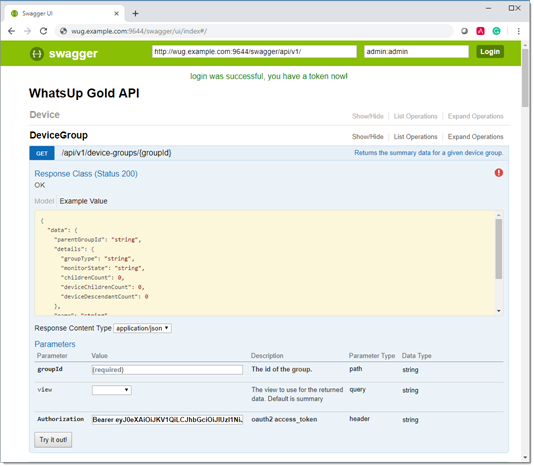
Task: Open the green Grammarly extension icon
Action: point(497,31)
